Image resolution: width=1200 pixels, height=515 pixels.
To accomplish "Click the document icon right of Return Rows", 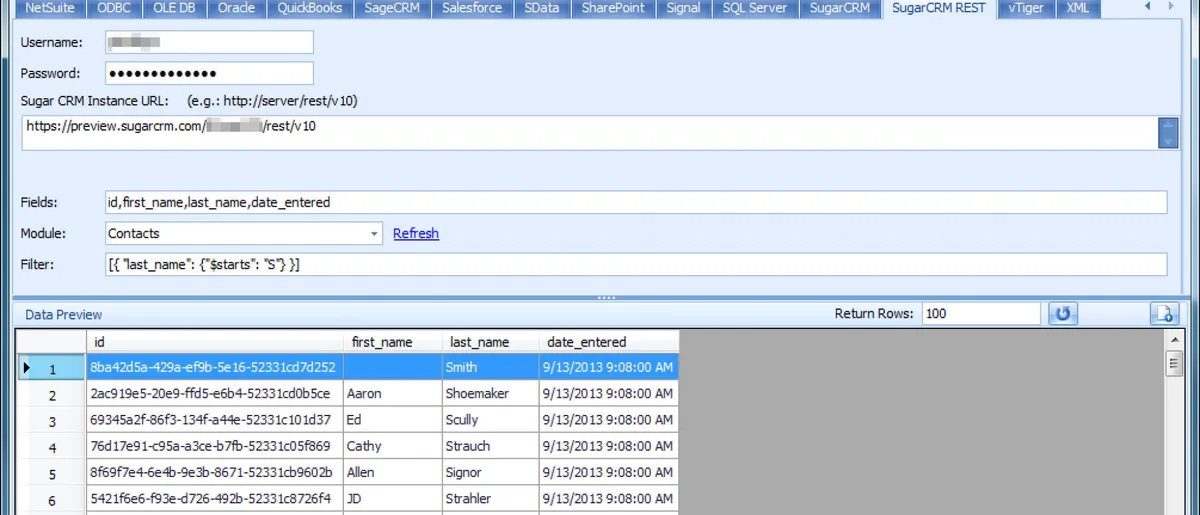I will click(1164, 314).
